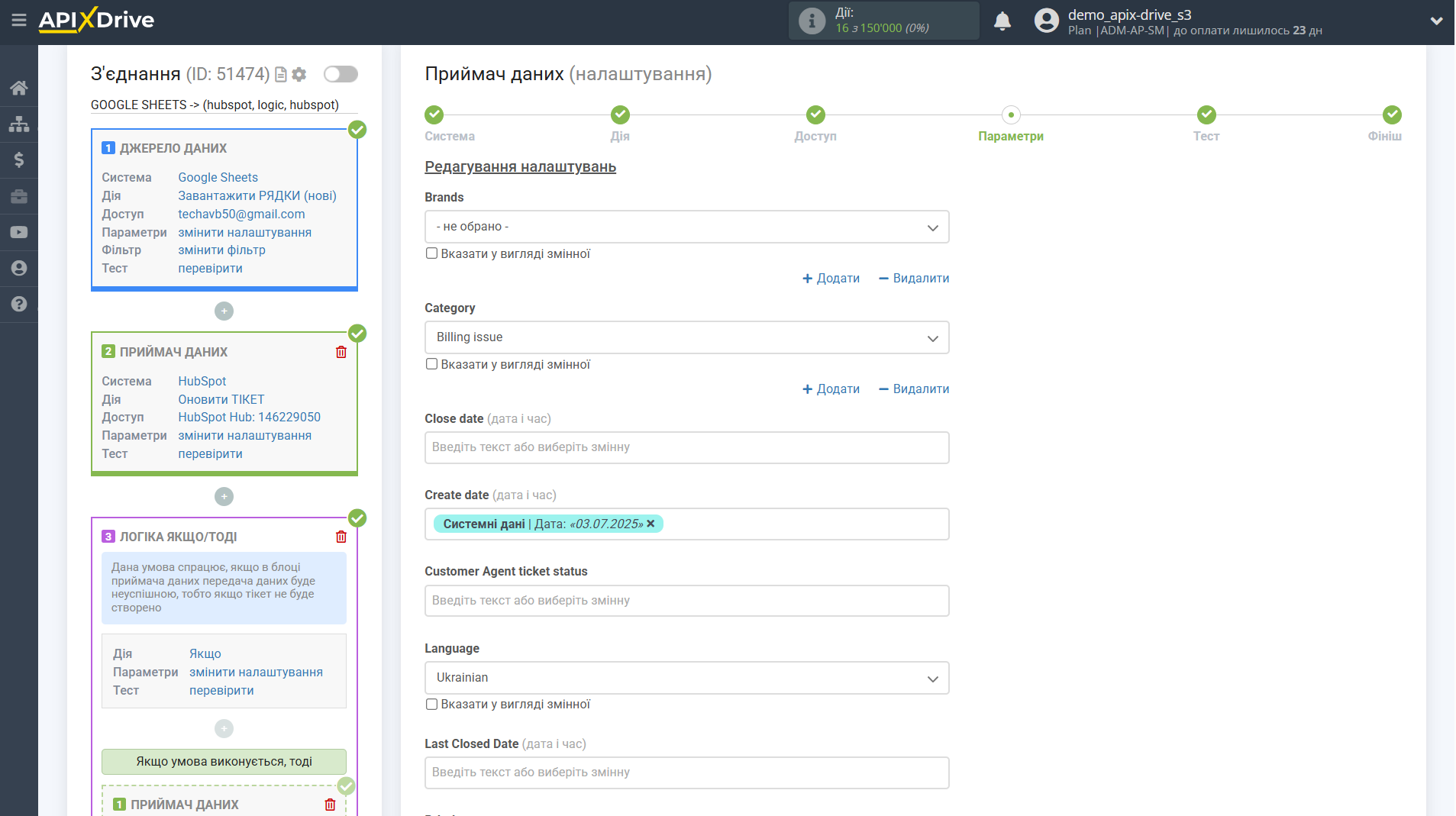This screenshot has height=816, width=1456.
Task: Click 'перевірити' in HubSpot receiver block
Action: pos(210,453)
